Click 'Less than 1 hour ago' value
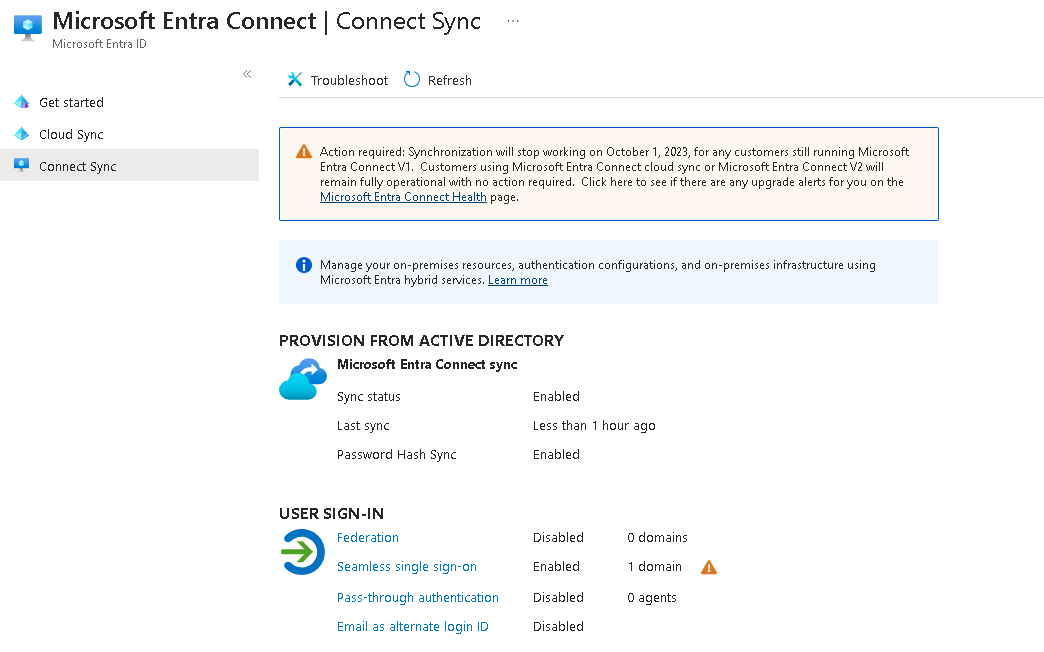 (x=594, y=426)
